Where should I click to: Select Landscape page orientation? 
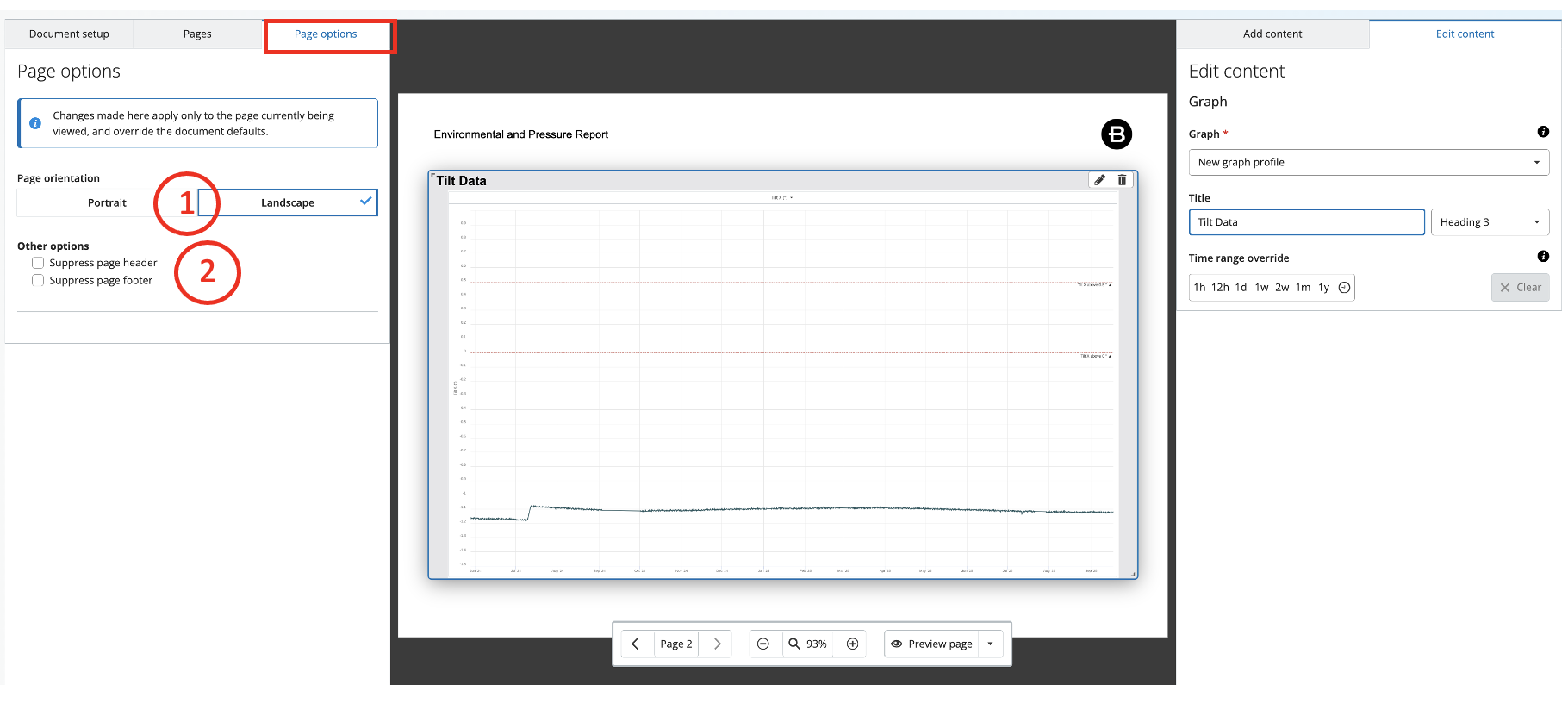click(x=288, y=202)
